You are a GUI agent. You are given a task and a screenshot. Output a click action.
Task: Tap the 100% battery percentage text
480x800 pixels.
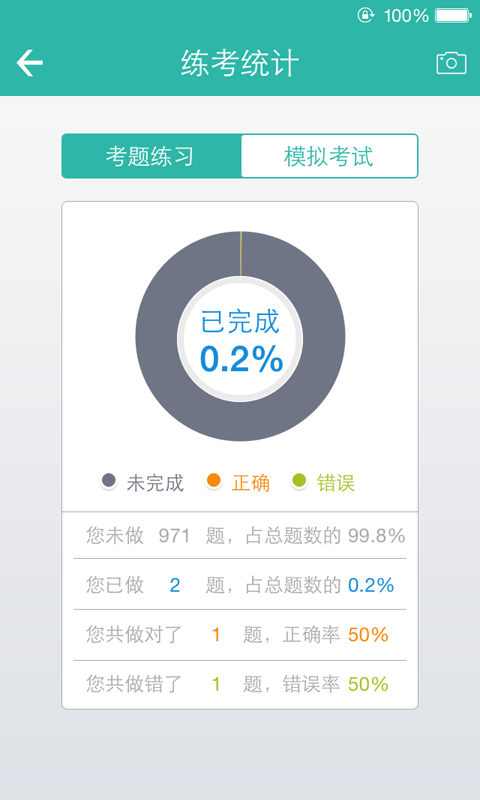click(x=406, y=16)
